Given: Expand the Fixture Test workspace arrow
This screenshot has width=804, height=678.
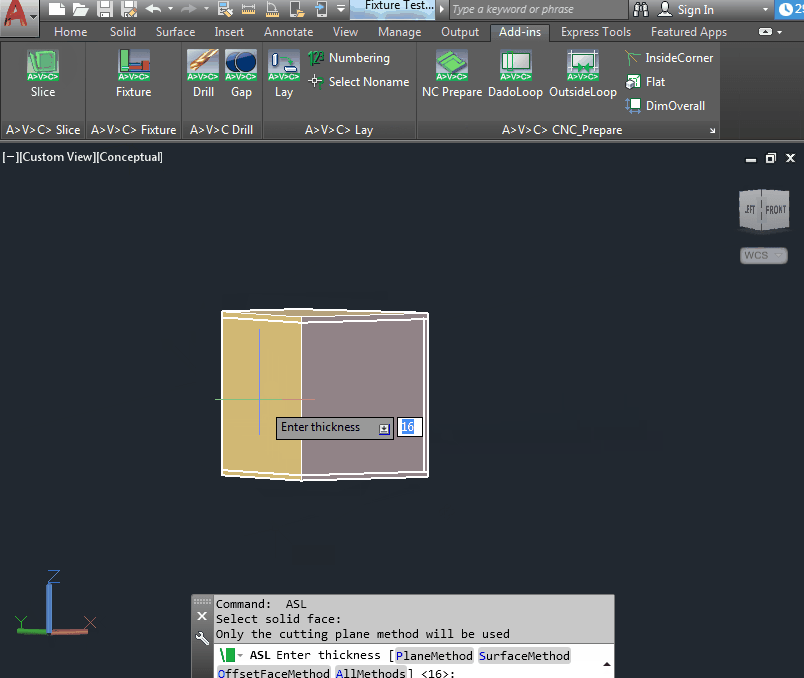Looking at the screenshot, I should click(x=441, y=9).
